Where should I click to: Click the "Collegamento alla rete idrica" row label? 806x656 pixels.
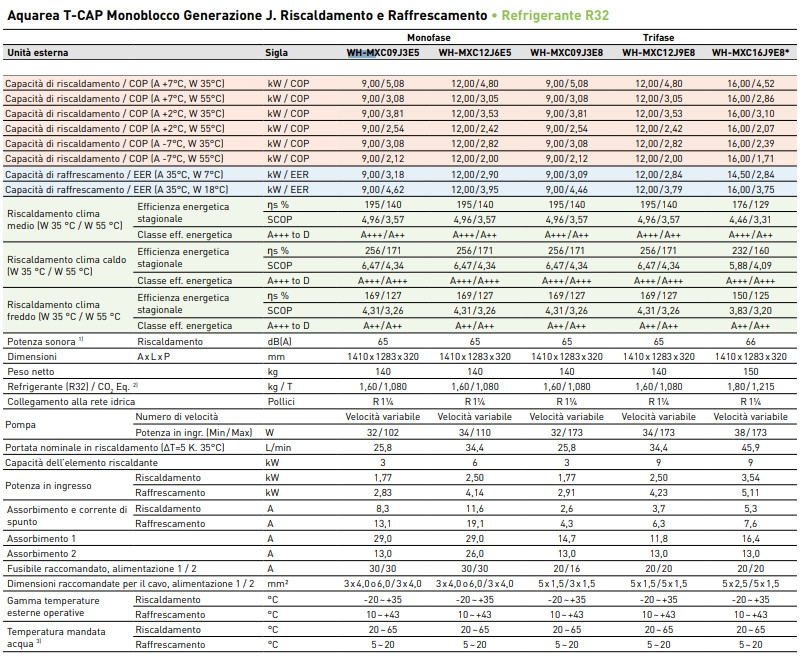(x=71, y=402)
